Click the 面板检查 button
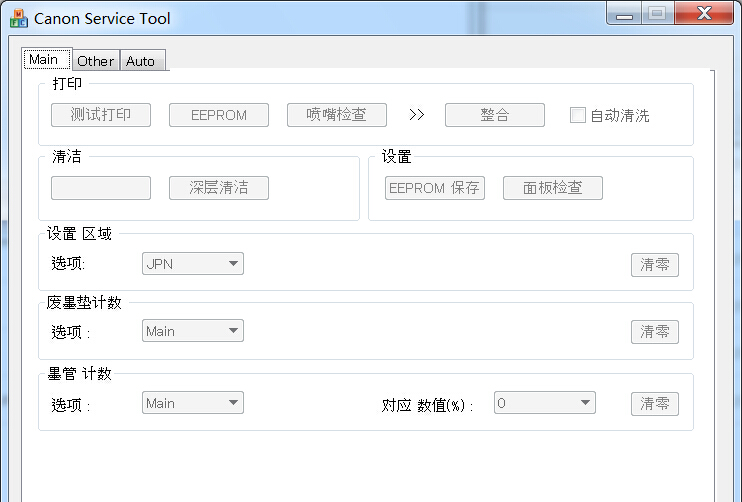The height and width of the screenshot is (502, 742). [x=553, y=188]
